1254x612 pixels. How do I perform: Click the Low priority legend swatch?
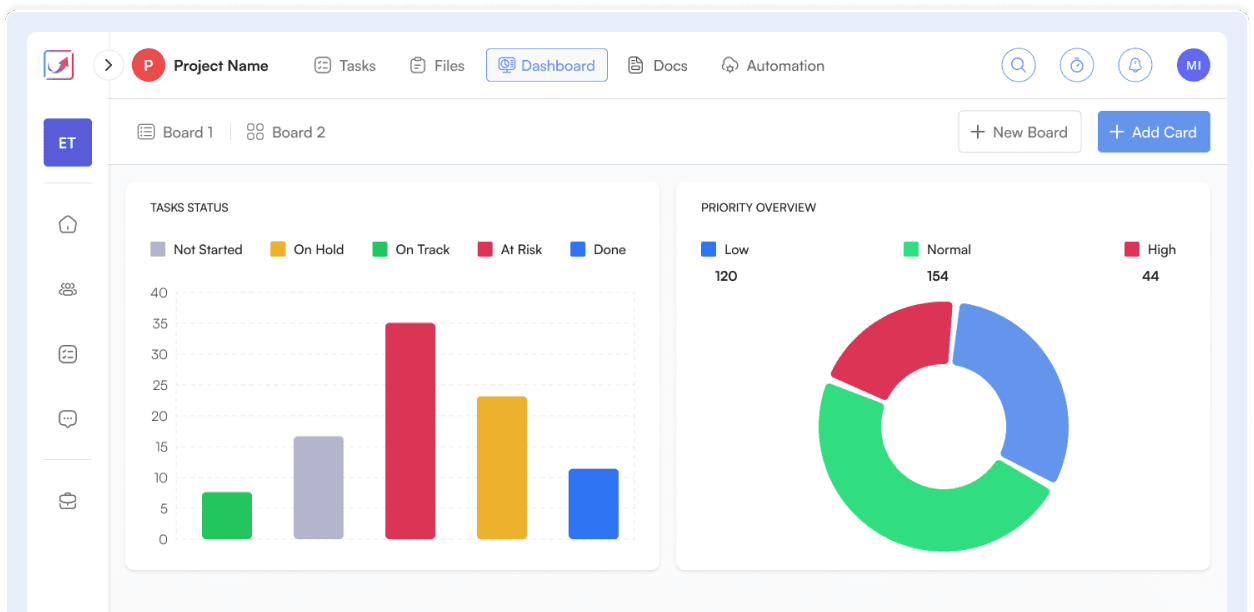point(709,249)
